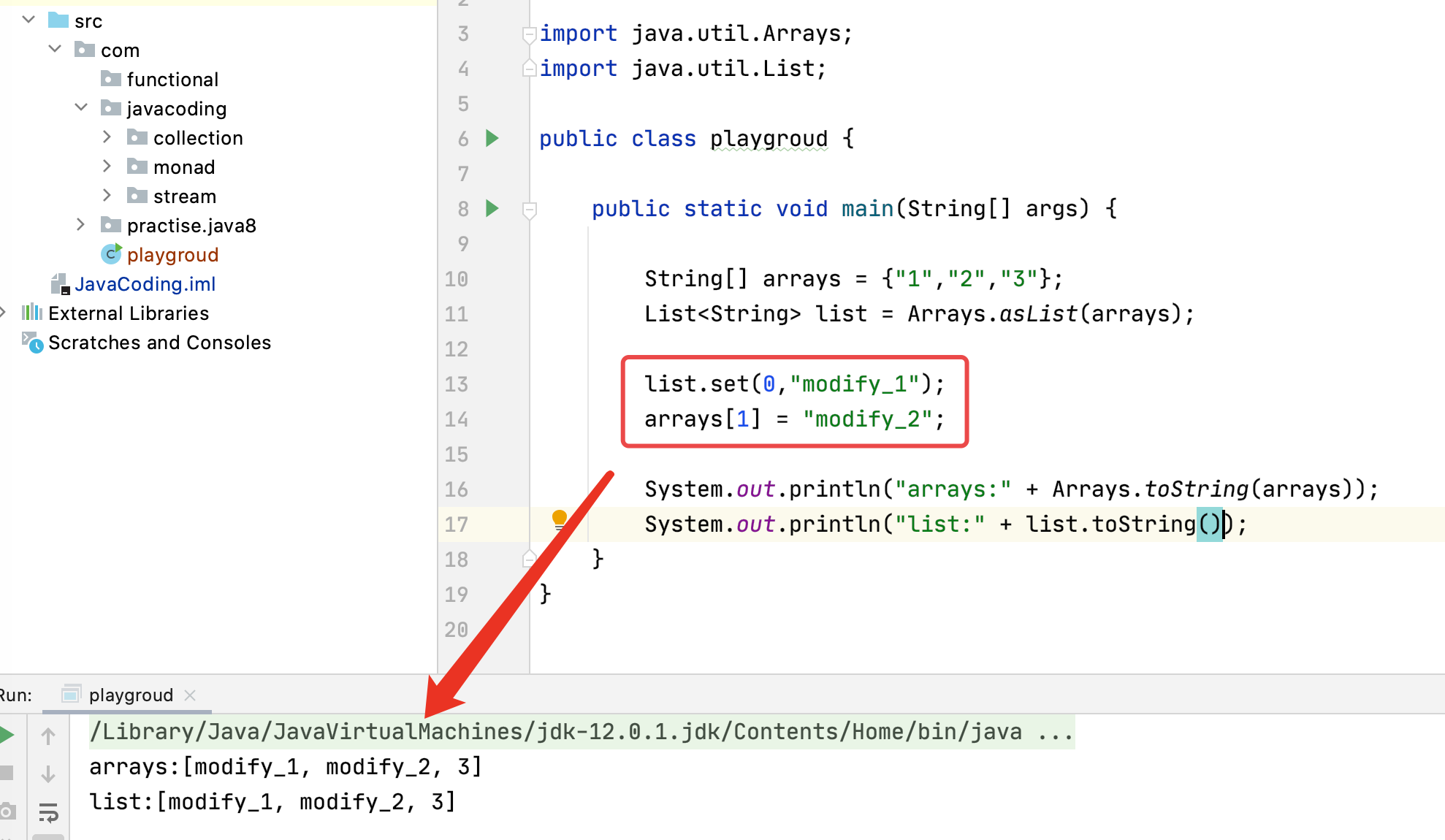Toggle soft-wrap in the console output
1445x840 pixels.
(x=48, y=812)
